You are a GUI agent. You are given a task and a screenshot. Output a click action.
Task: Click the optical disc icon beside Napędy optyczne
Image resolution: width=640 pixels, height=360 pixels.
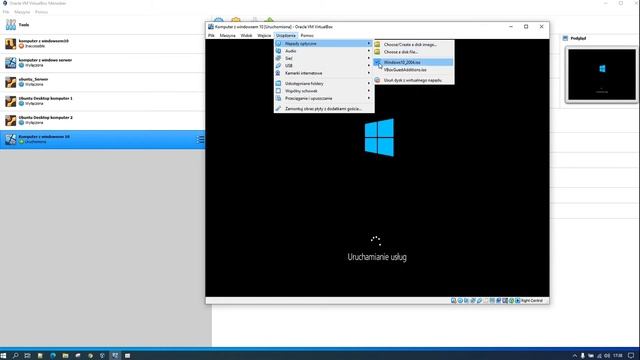coord(278,43)
